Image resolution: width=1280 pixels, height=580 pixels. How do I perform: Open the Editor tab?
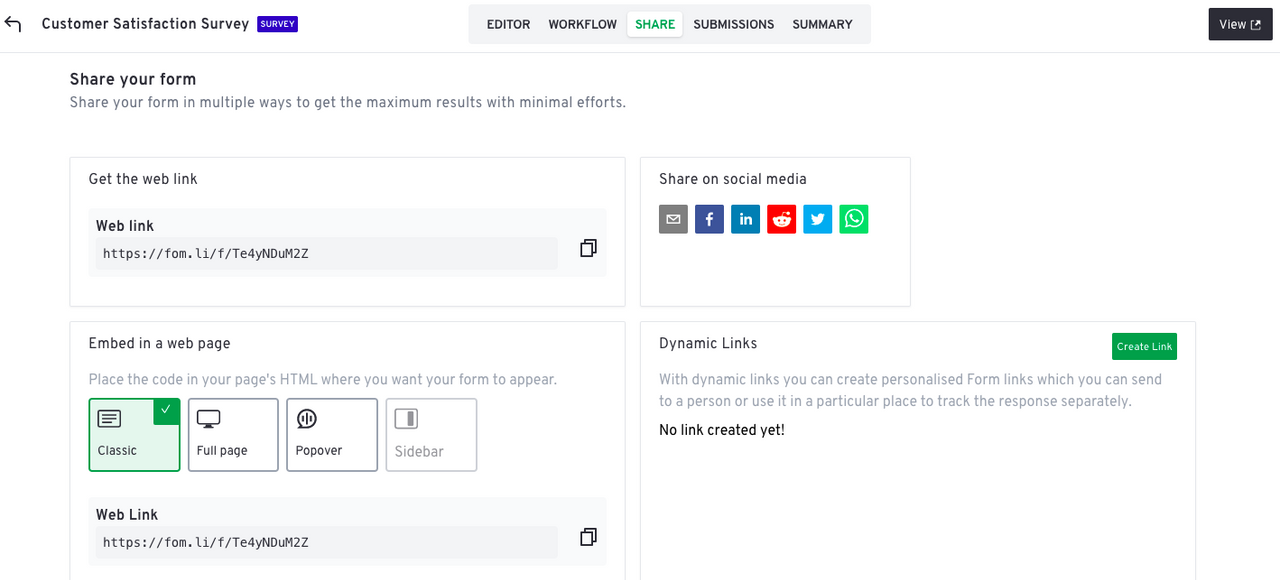point(508,24)
